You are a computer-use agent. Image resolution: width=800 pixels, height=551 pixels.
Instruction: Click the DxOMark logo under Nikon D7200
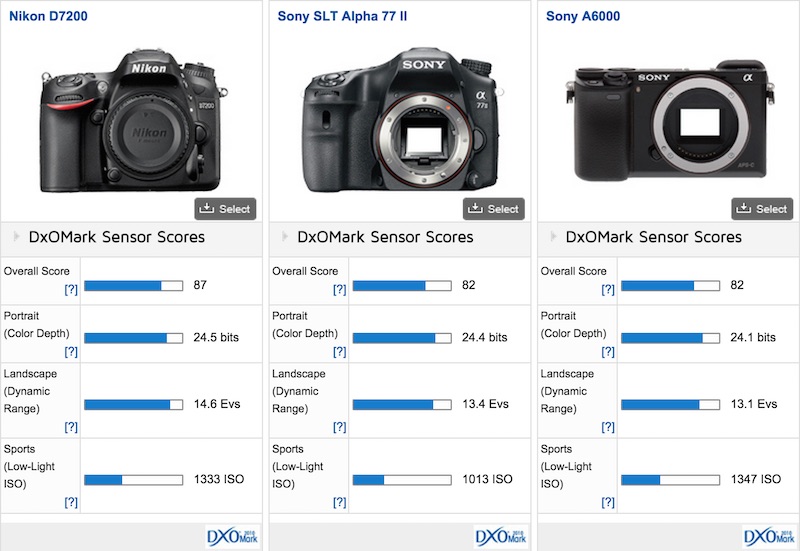tap(233, 537)
